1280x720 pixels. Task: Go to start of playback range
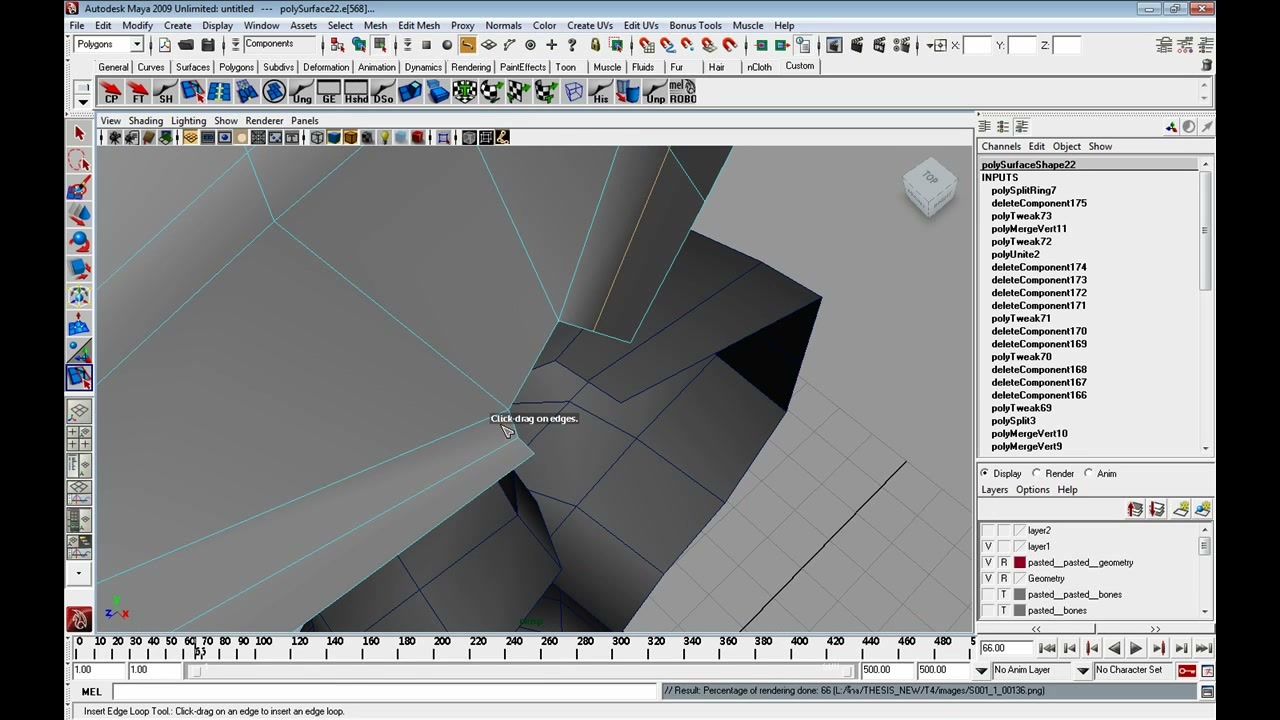[x=1047, y=649]
